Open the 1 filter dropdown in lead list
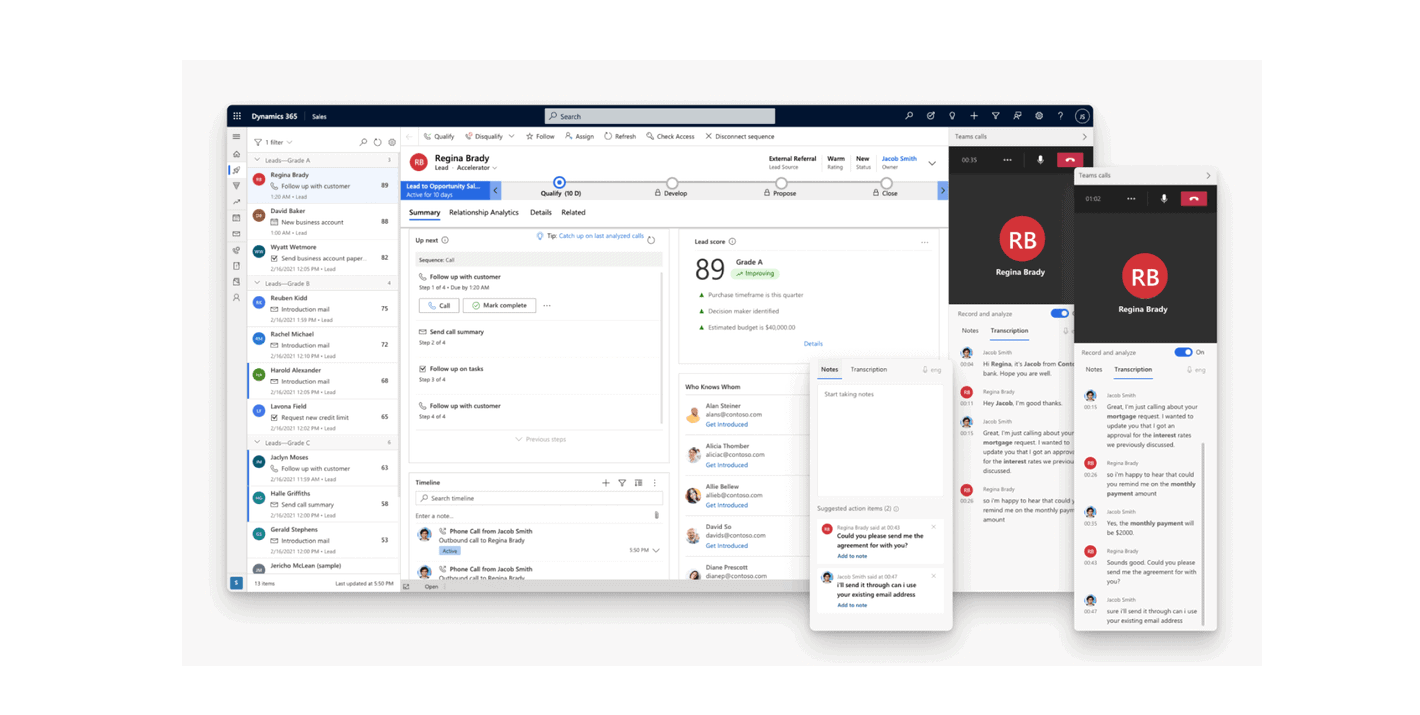The width and height of the screenshot is (1420, 715). coord(273,143)
